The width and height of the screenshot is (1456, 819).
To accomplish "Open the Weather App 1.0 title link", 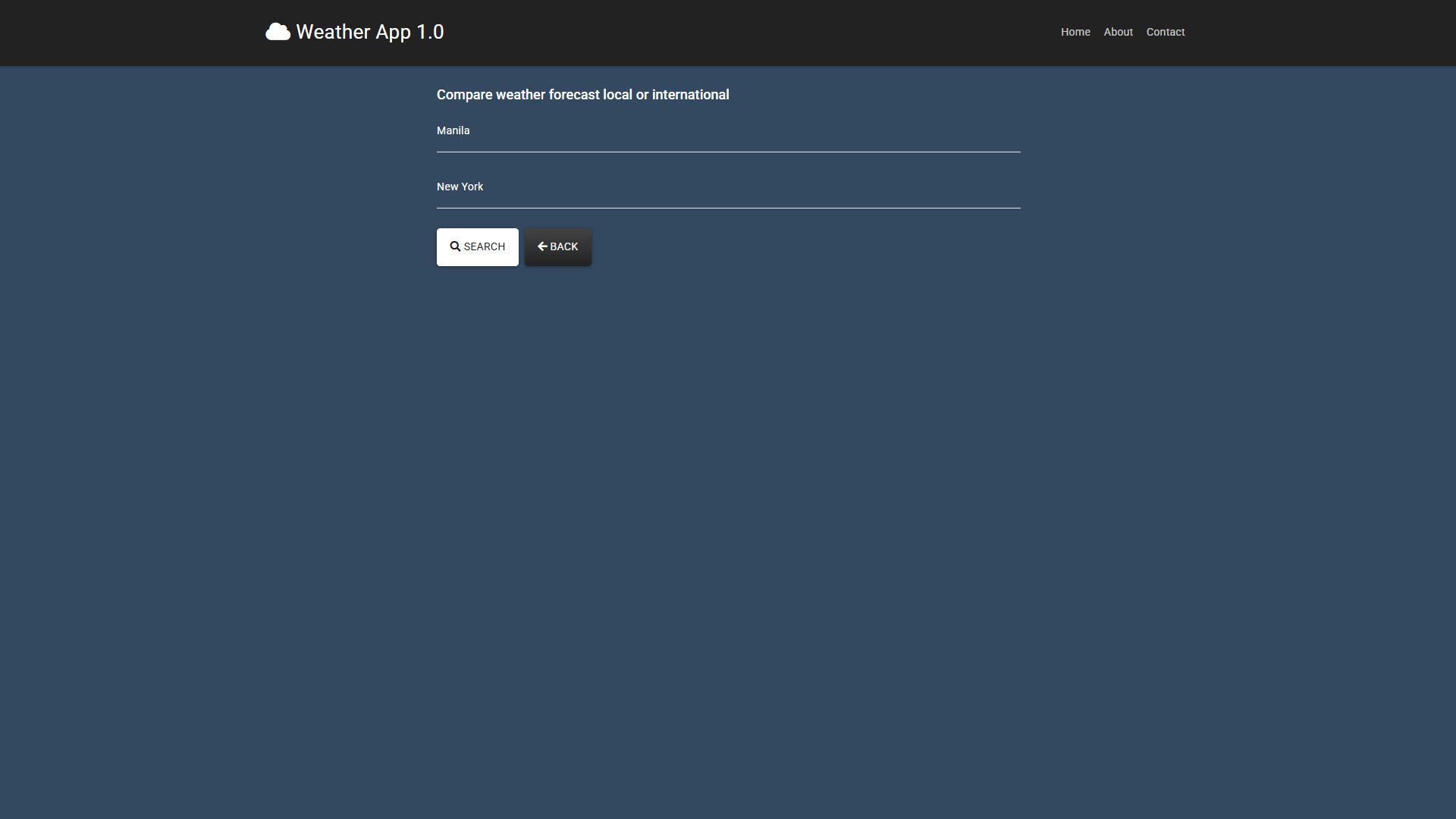I will tap(369, 32).
